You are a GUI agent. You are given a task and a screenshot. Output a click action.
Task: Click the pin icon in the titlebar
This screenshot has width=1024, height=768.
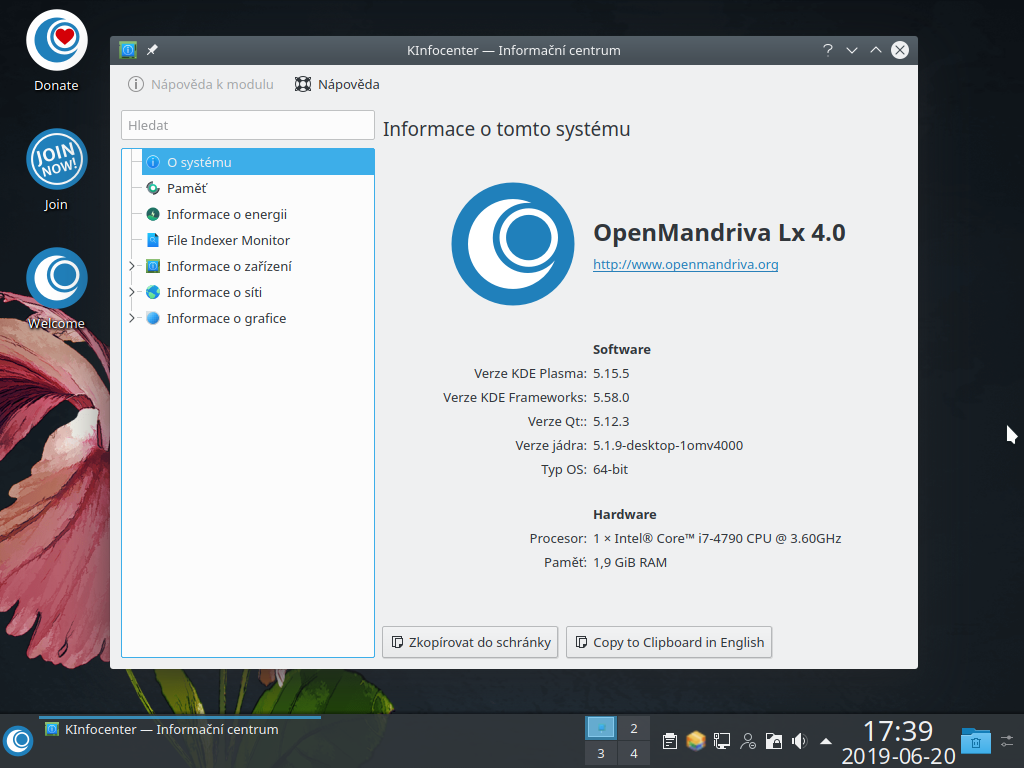[151, 49]
